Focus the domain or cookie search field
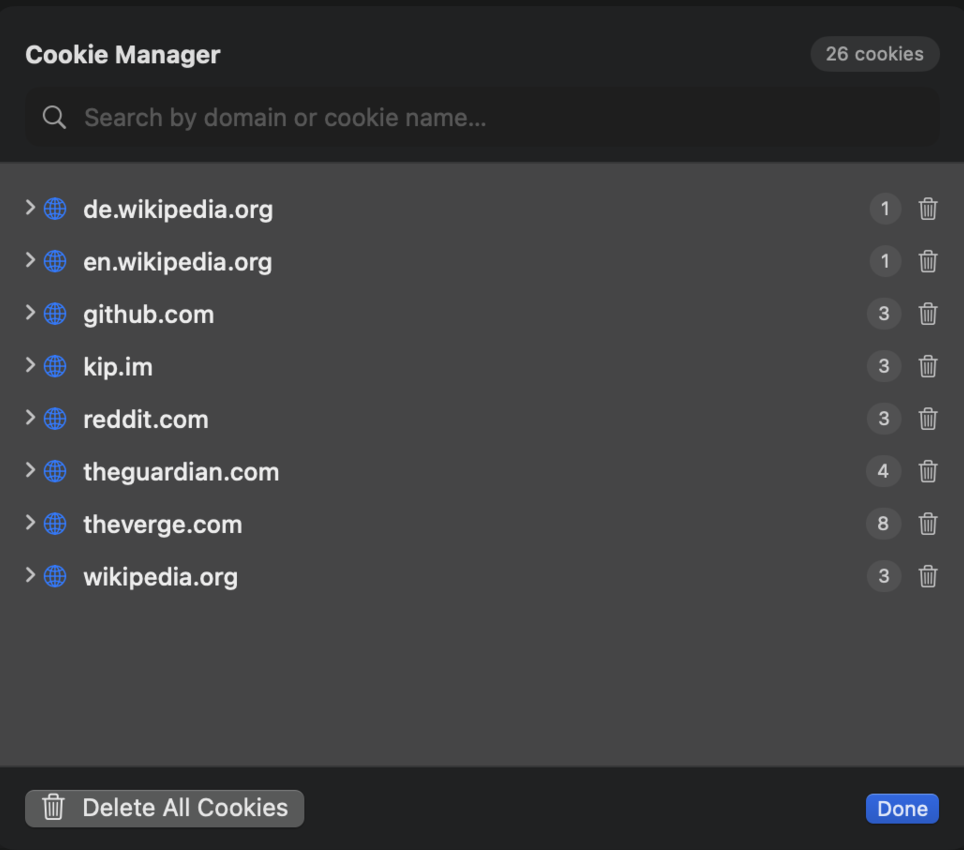Image resolution: width=964 pixels, height=850 pixels. coord(482,117)
